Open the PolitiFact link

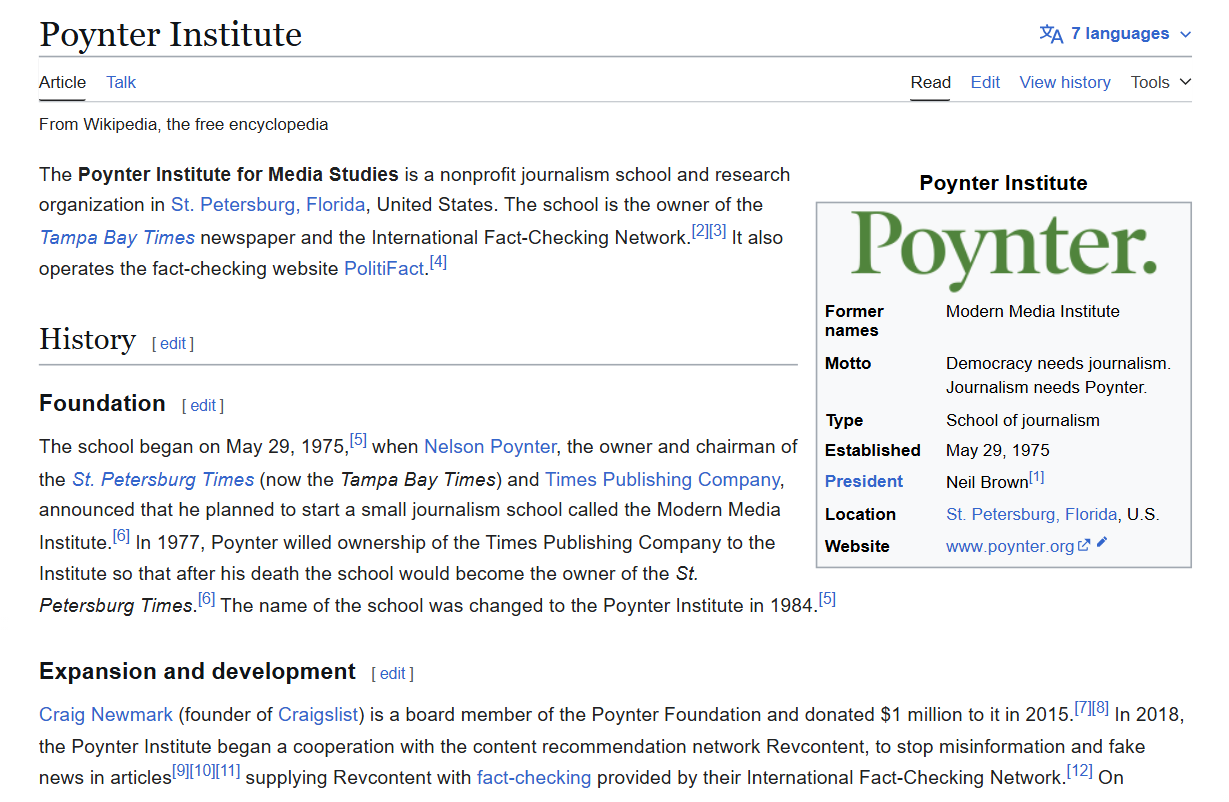tap(384, 269)
